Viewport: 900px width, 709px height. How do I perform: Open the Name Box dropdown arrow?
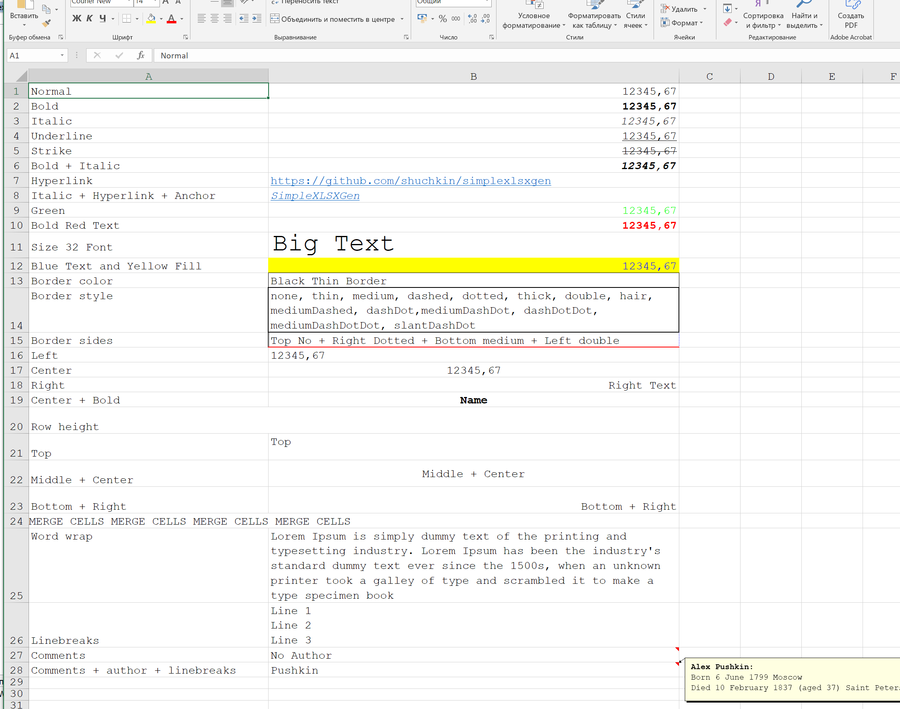62,56
